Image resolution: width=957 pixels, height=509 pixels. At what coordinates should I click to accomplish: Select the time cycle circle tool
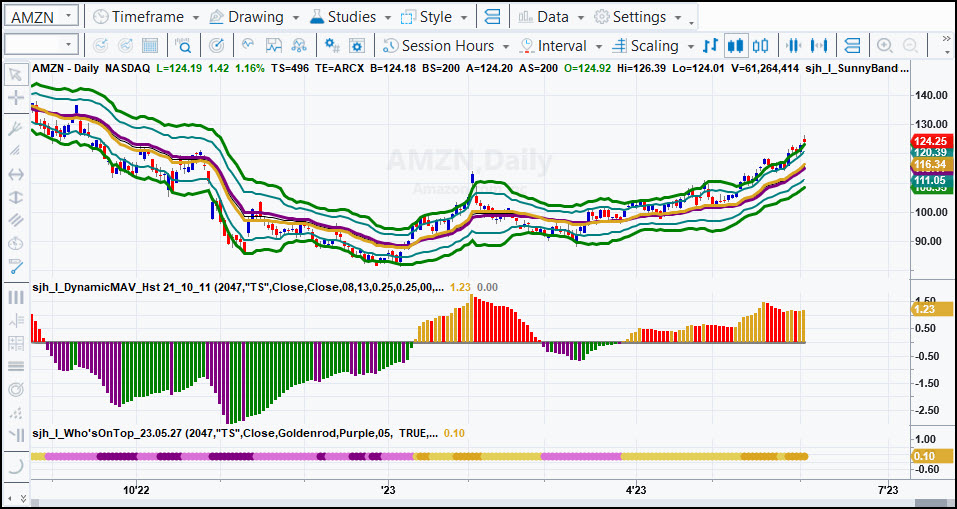pos(15,244)
